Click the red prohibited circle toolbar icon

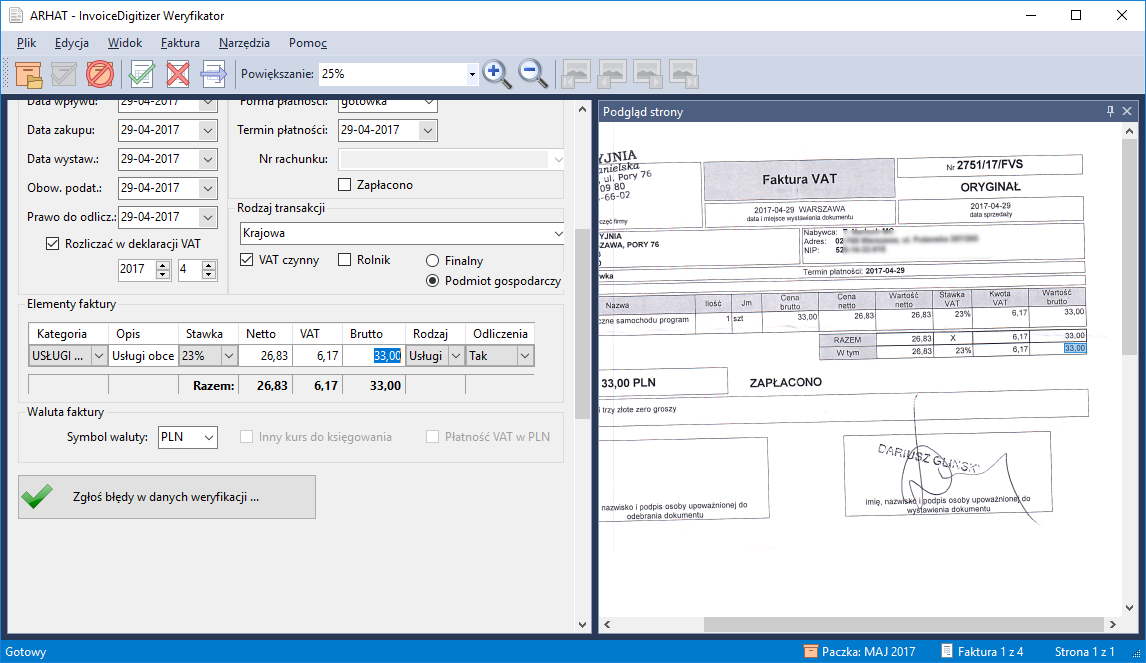[x=100, y=74]
